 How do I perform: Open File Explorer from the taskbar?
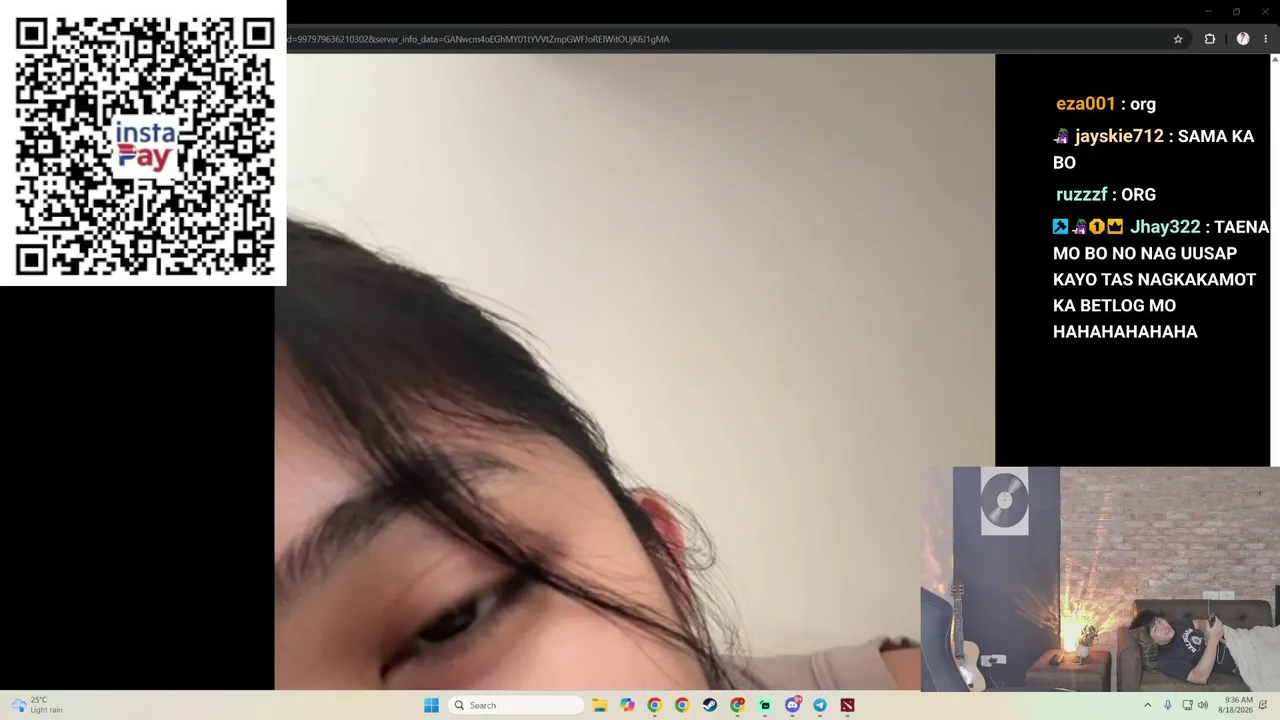click(x=600, y=705)
